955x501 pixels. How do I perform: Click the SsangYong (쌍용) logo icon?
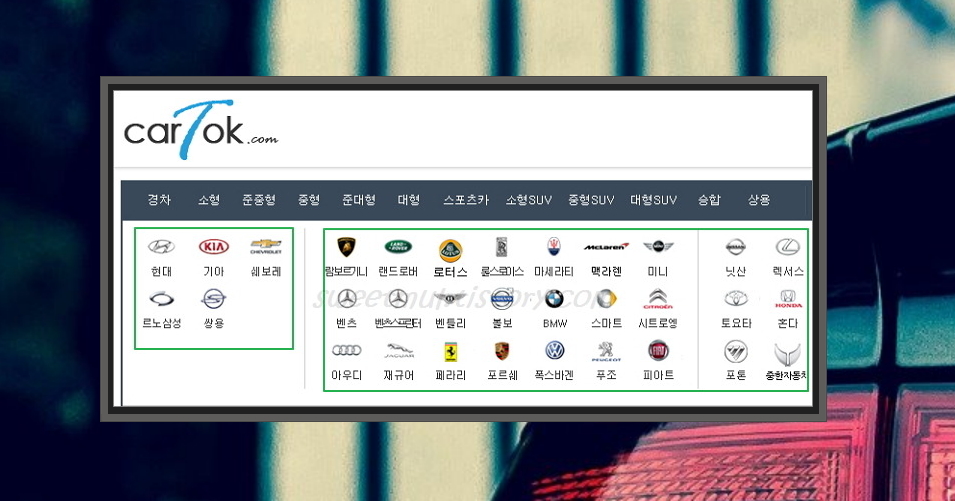click(214, 299)
